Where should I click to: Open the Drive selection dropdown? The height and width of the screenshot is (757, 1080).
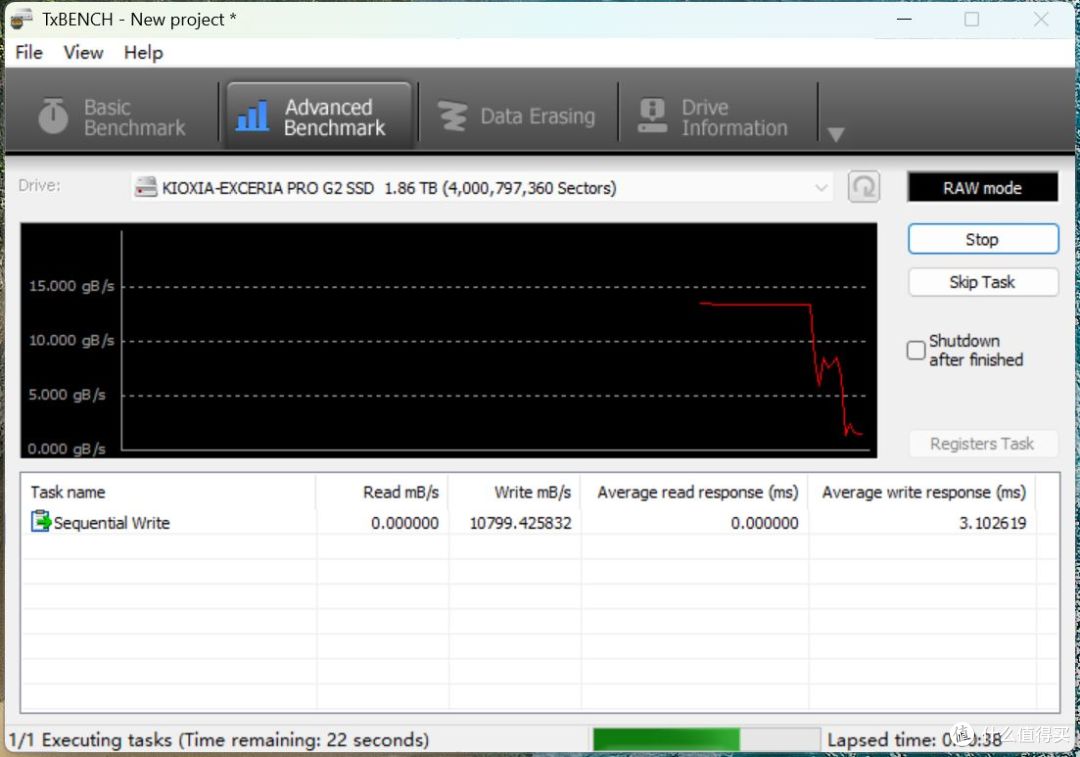(x=481, y=187)
